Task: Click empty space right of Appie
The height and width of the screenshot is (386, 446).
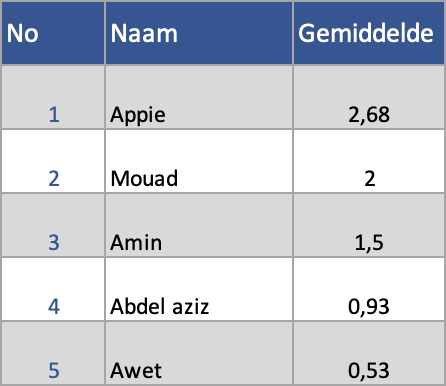Action: [229, 114]
